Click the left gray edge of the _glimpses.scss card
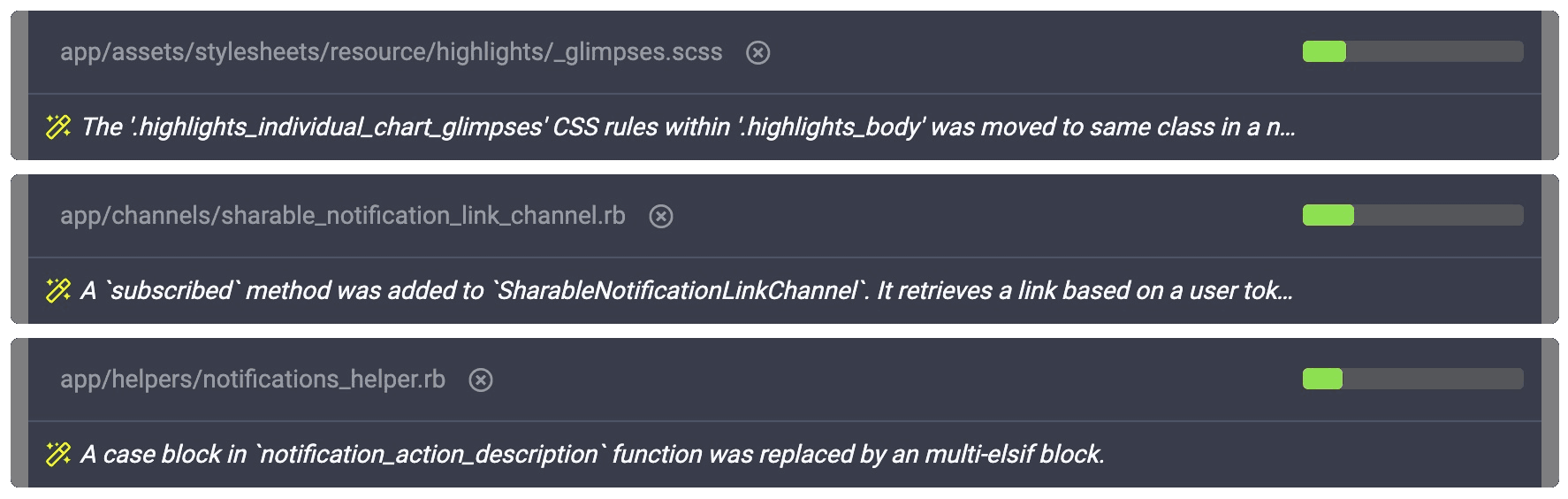This screenshot has height=499, width=1568. (x=19, y=85)
